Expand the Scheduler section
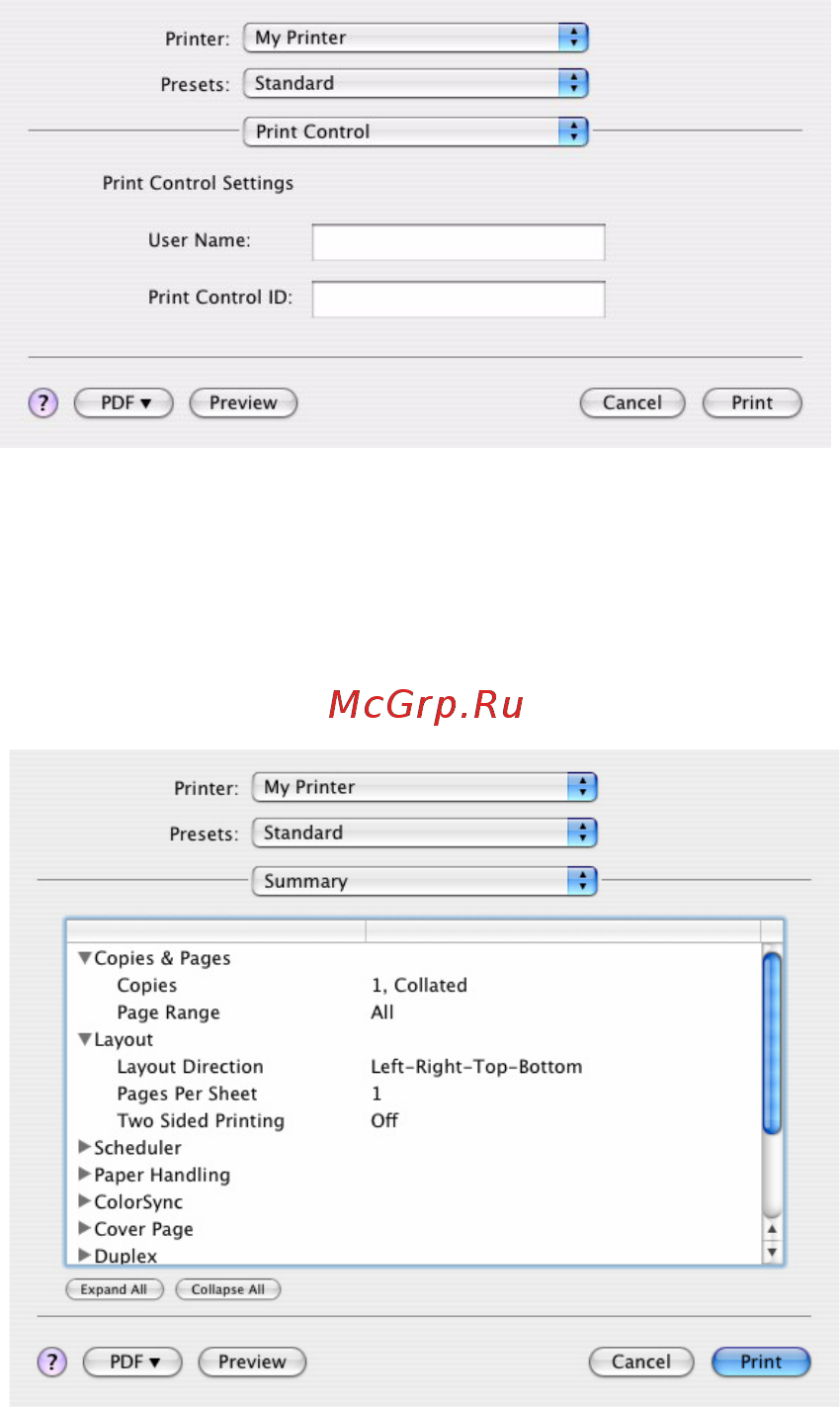The width and height of the screenshot is (840, 1407). click(x=85, y=1148)
